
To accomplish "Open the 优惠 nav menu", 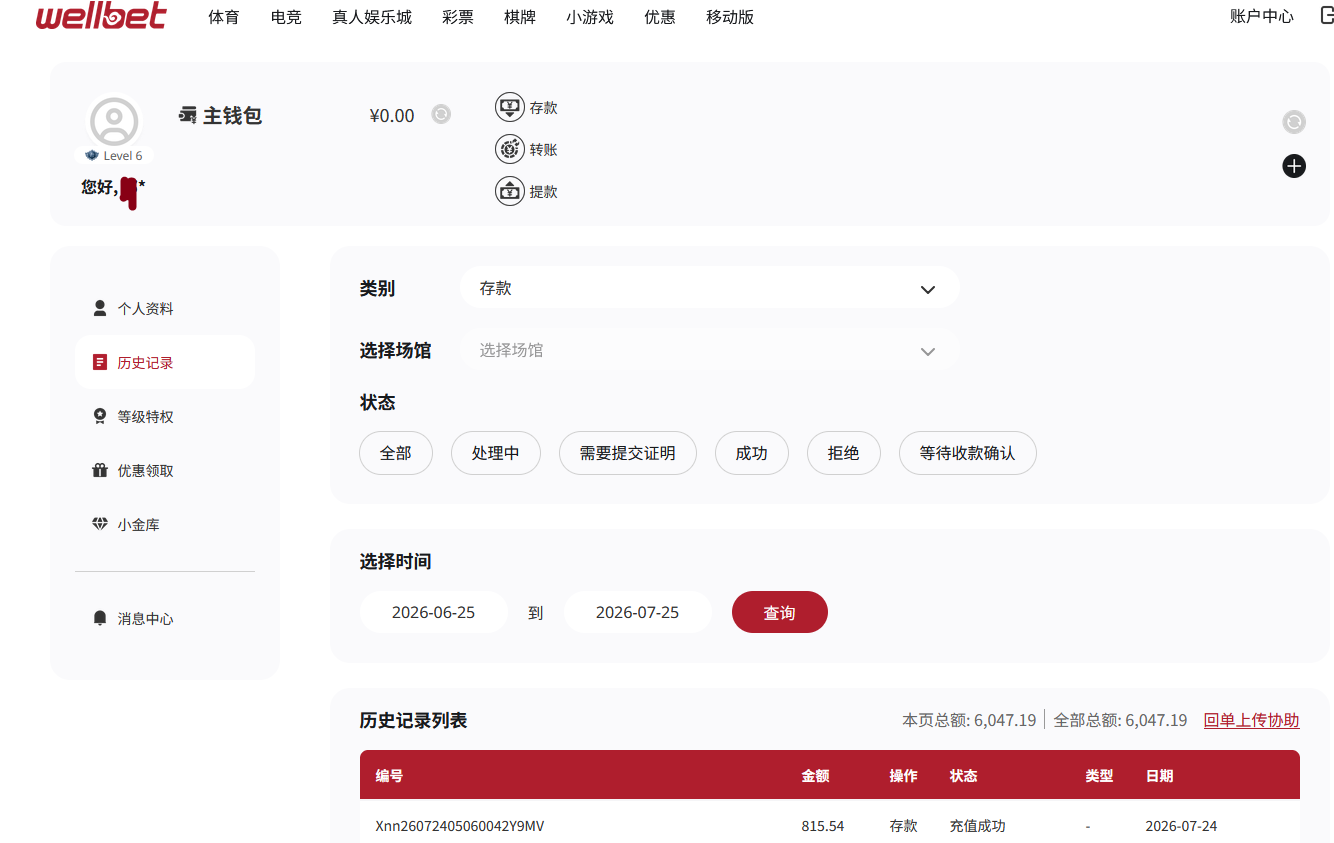I will point(660,17).
